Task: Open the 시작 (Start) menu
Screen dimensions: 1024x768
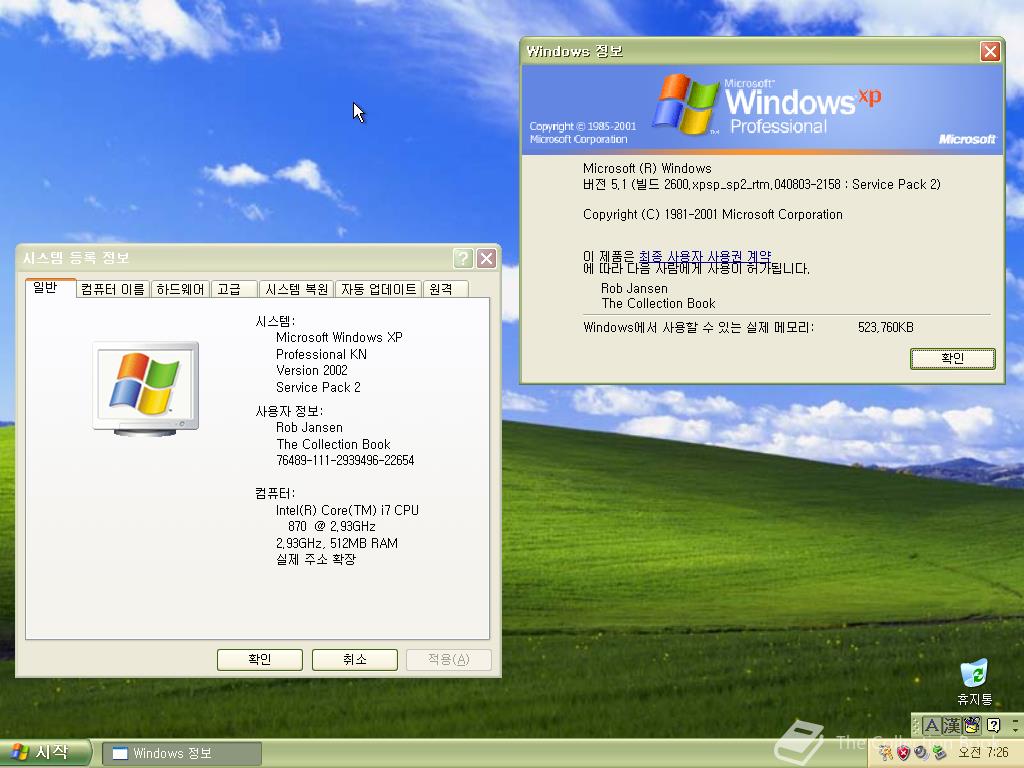Action: point(44,753)
